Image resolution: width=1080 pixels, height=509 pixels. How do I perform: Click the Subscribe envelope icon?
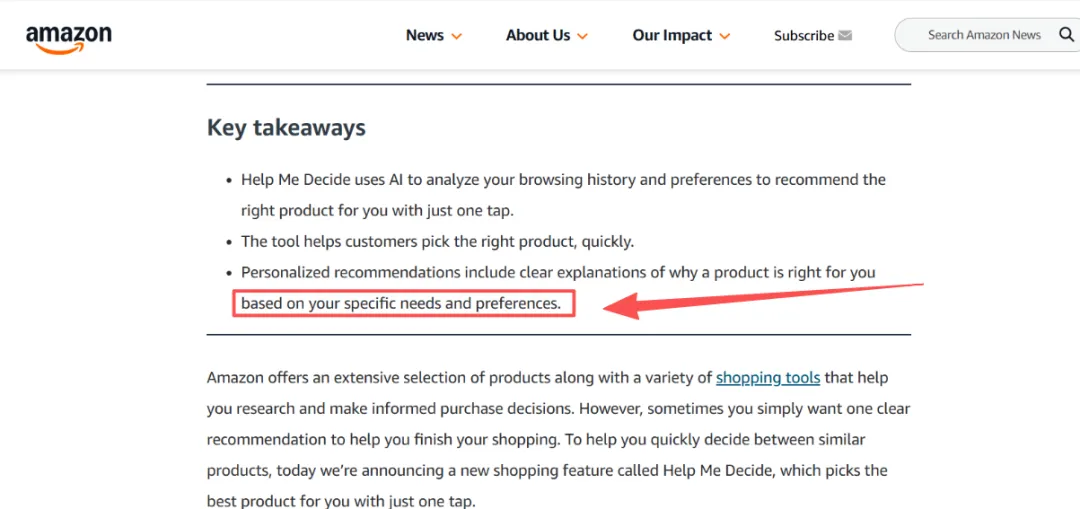845,35
